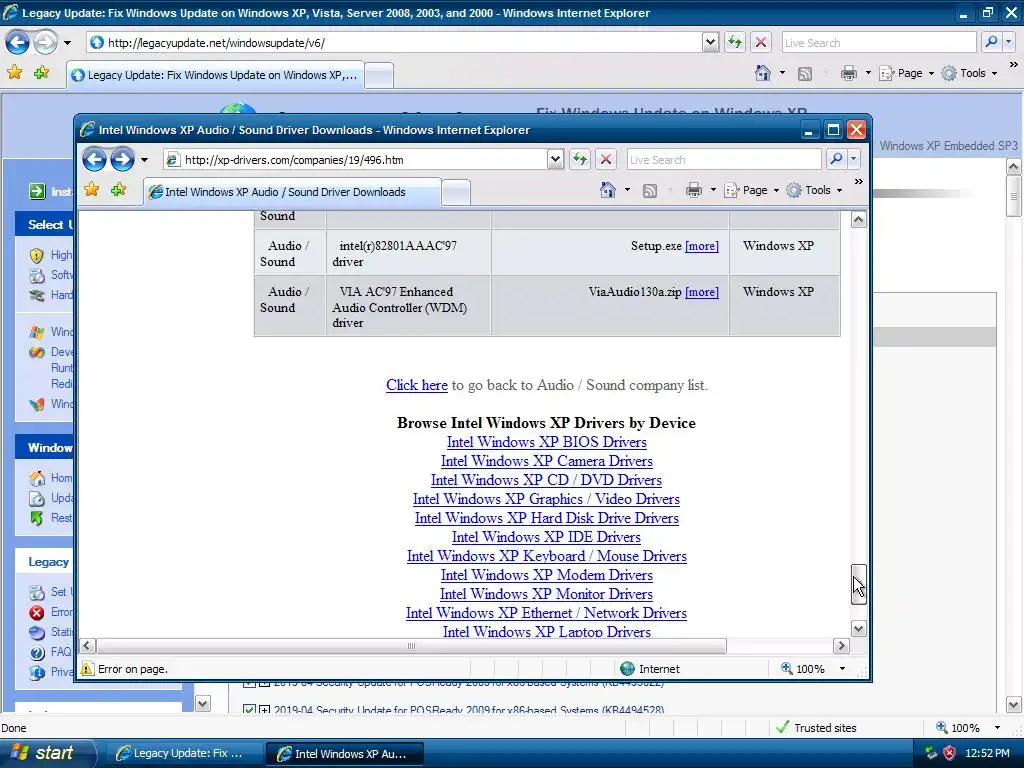
Task: Open Intel Windows XP Hard Disk Drive Drivers
Action: [x=547, y=518]
